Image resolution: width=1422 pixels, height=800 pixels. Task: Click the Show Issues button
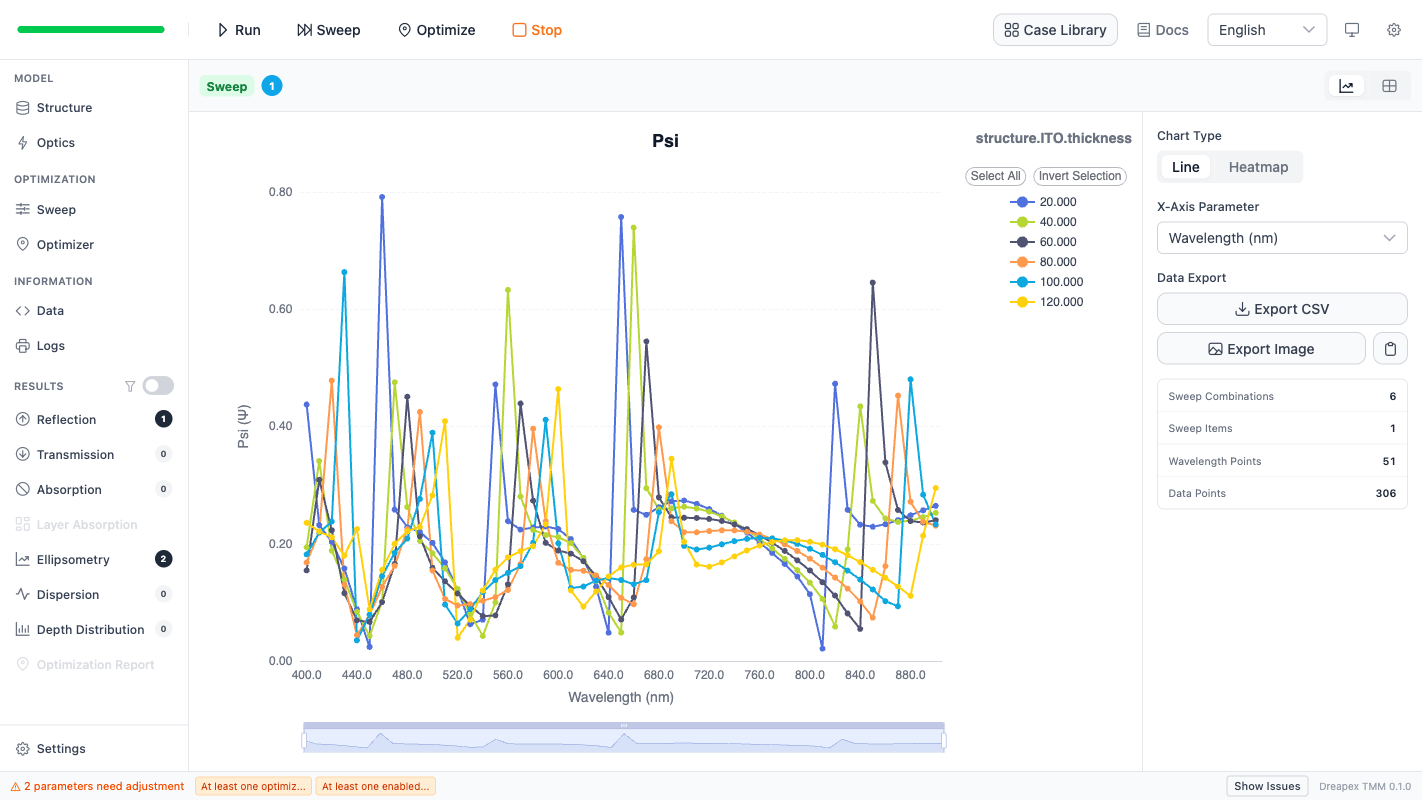click(1266, 786)
